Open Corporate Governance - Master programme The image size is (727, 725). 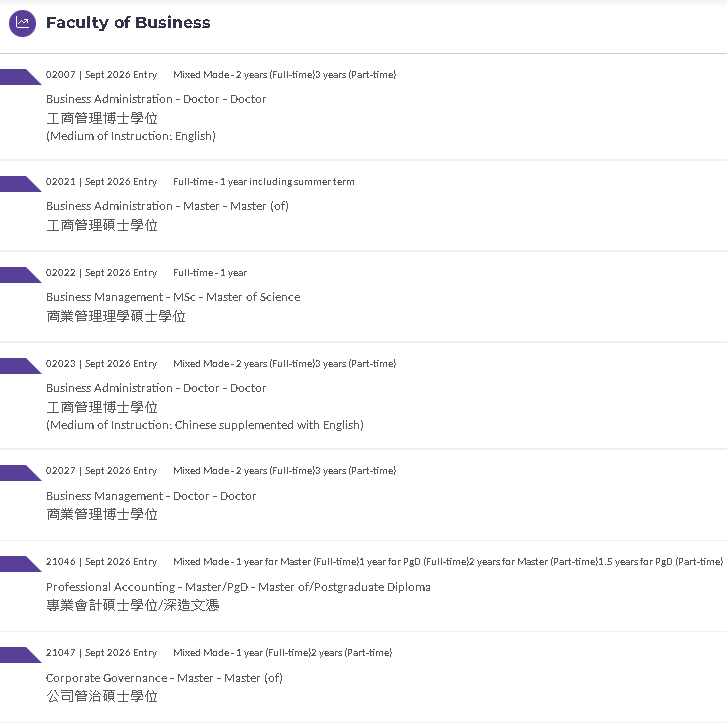(x=164, y=678)
